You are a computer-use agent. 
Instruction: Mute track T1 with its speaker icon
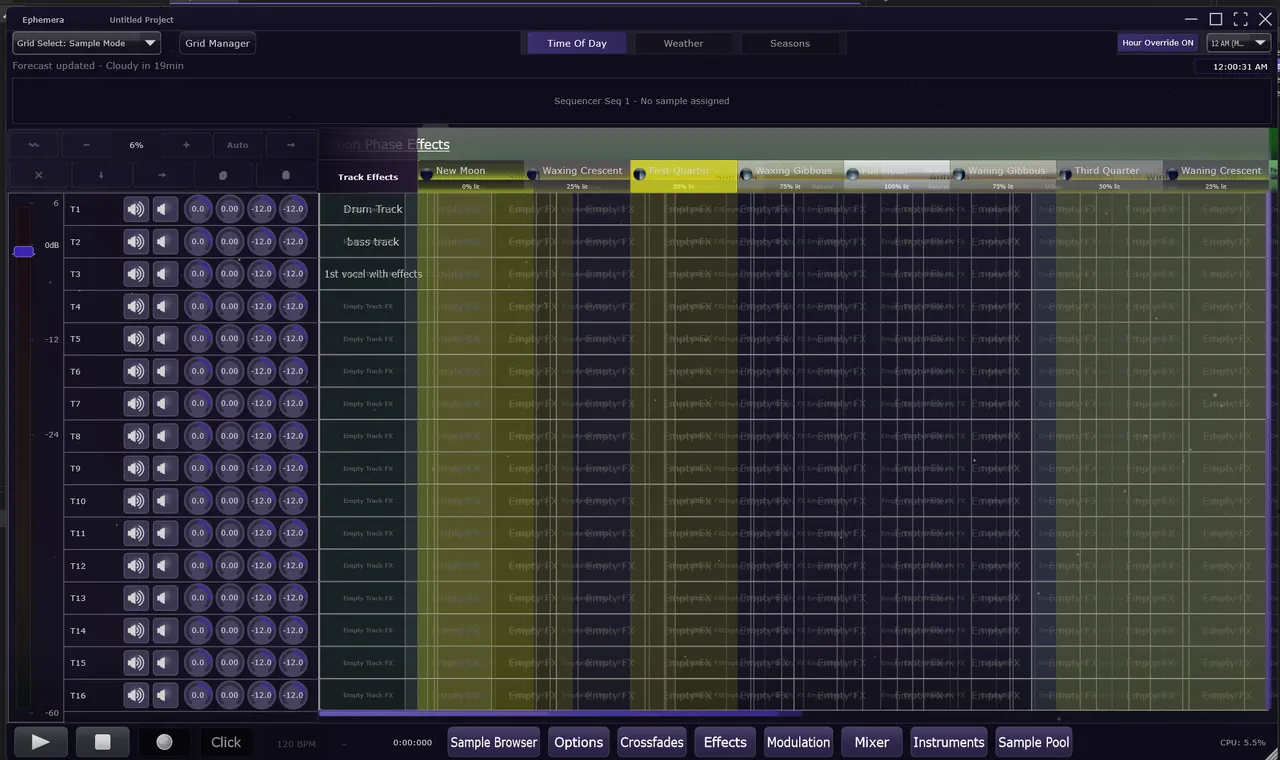pyautogui.click(x=135, y=209)
